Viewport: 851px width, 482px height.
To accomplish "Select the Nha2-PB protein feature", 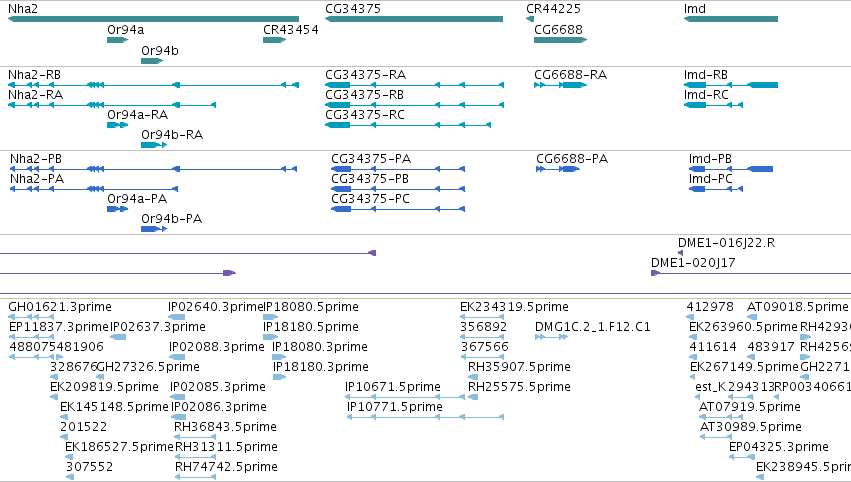I will (154, 169).
